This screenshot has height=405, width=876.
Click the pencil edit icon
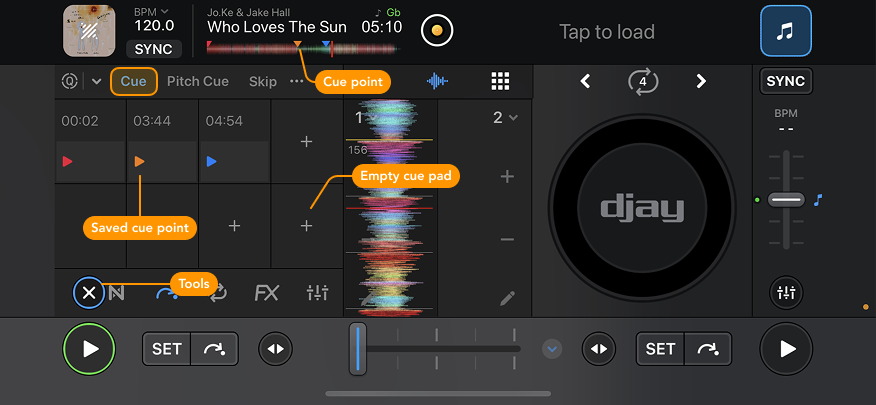508,298
